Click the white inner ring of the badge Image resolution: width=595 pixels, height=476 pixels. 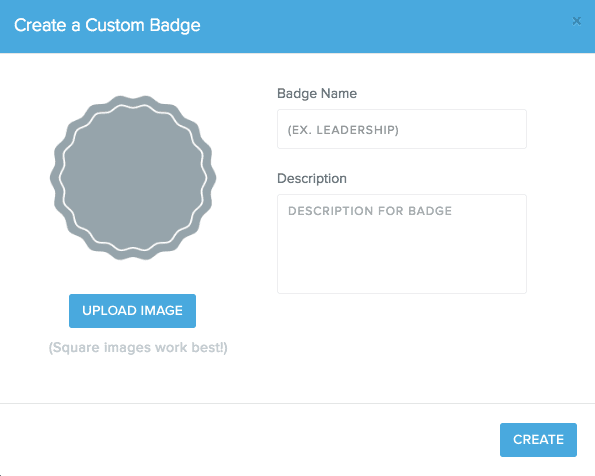(133, 105)
